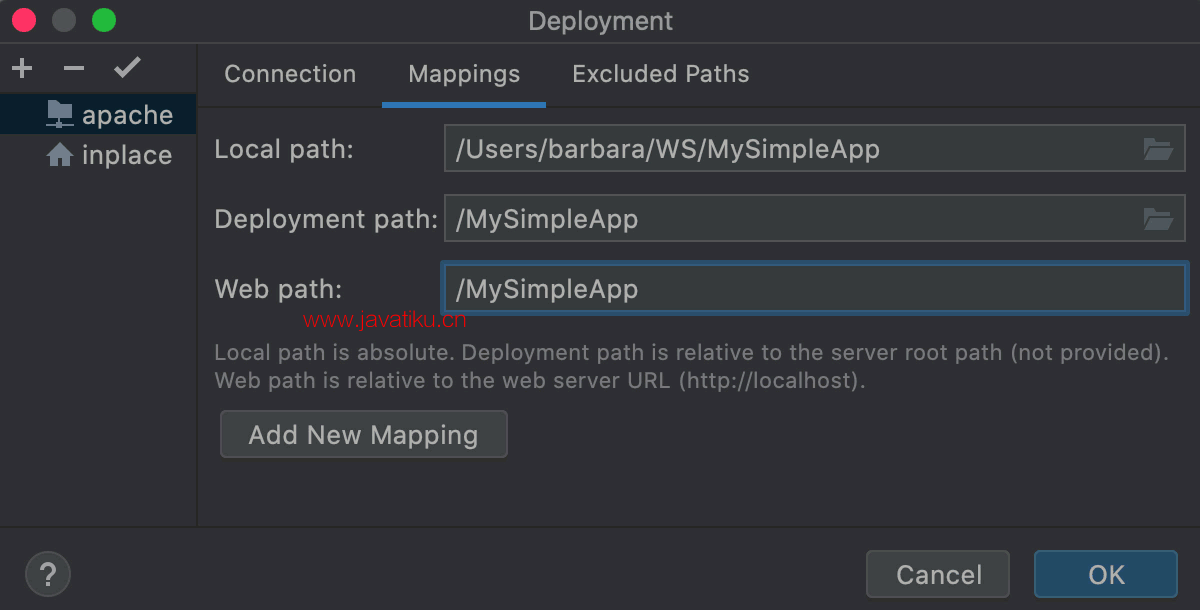Browse folder for Local path
Viewport: 1200px width, 610px height.
pyautogui.click(x=1158, y=150)
